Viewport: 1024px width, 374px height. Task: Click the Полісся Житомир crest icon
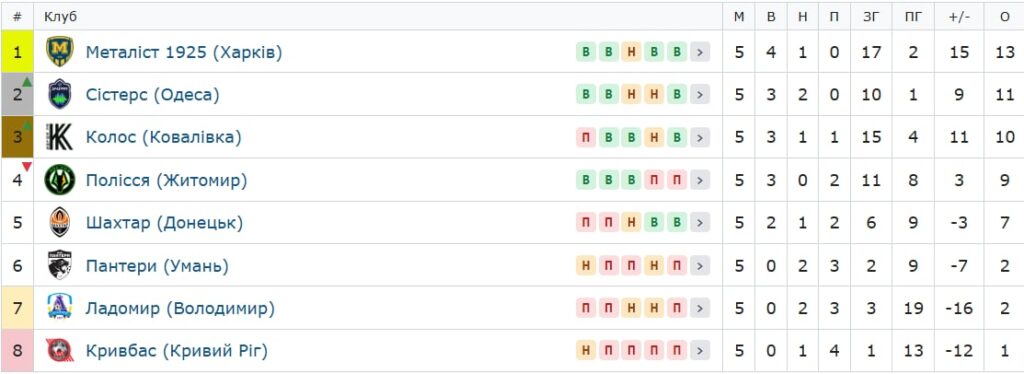(x=59, y=180)
